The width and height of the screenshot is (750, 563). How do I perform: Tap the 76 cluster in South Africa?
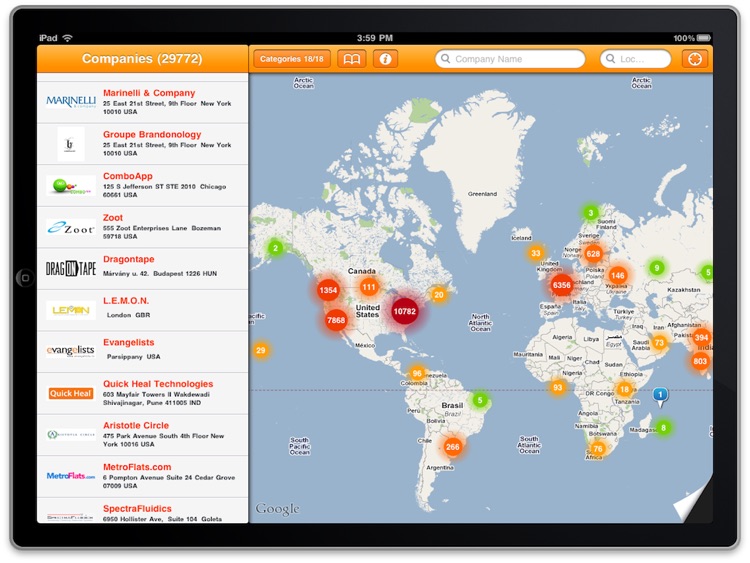pos(598,448)
